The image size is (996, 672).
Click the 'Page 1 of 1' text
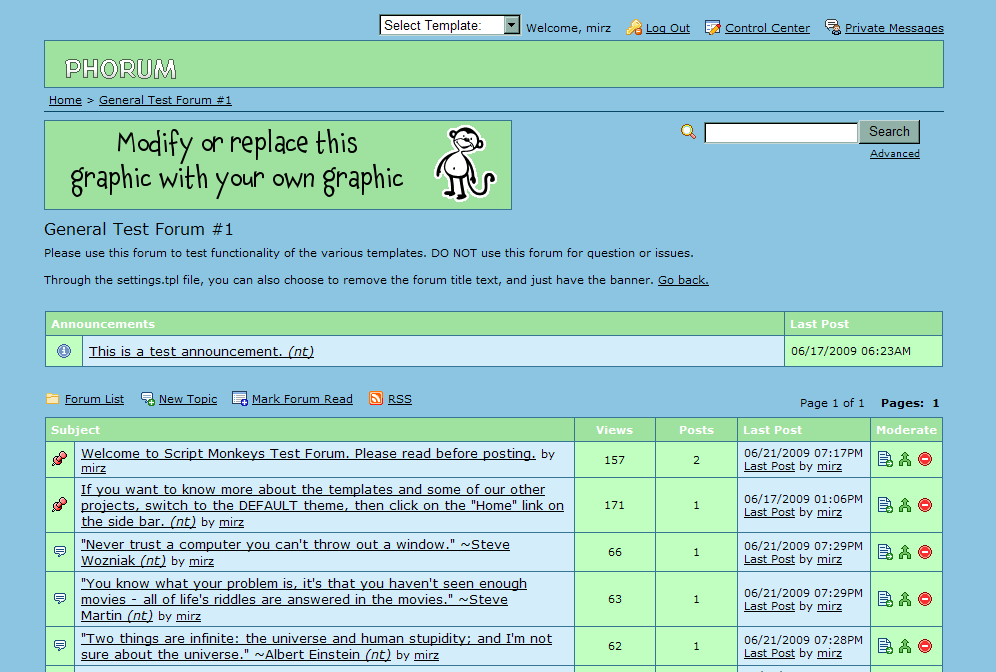click(x=832, y=403)
